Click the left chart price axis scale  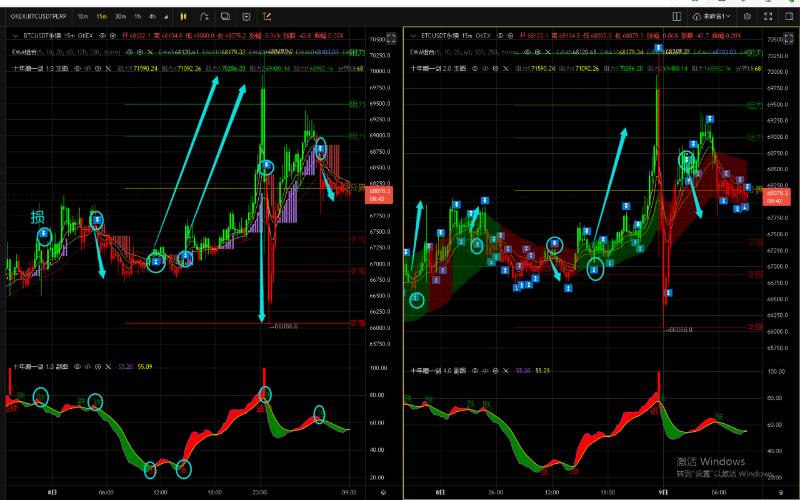point(380,200)
